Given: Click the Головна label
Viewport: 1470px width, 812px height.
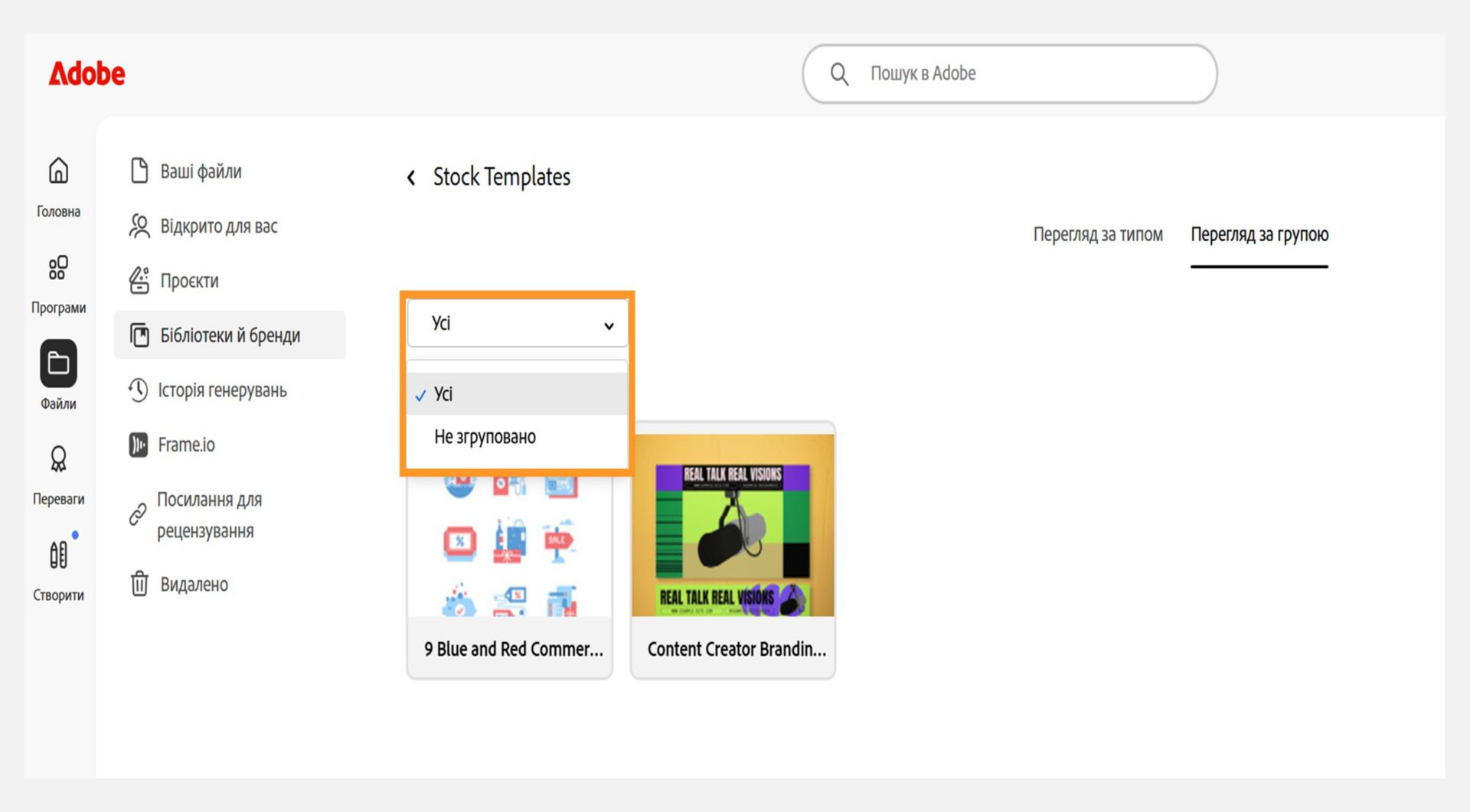Looking at the screenshot, I should tap(58, 211).
